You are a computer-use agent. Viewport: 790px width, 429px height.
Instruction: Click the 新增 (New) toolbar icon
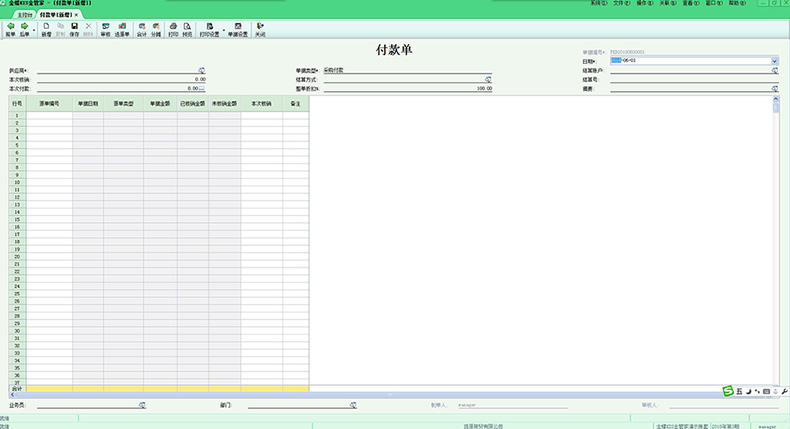(x=46, y=28)
